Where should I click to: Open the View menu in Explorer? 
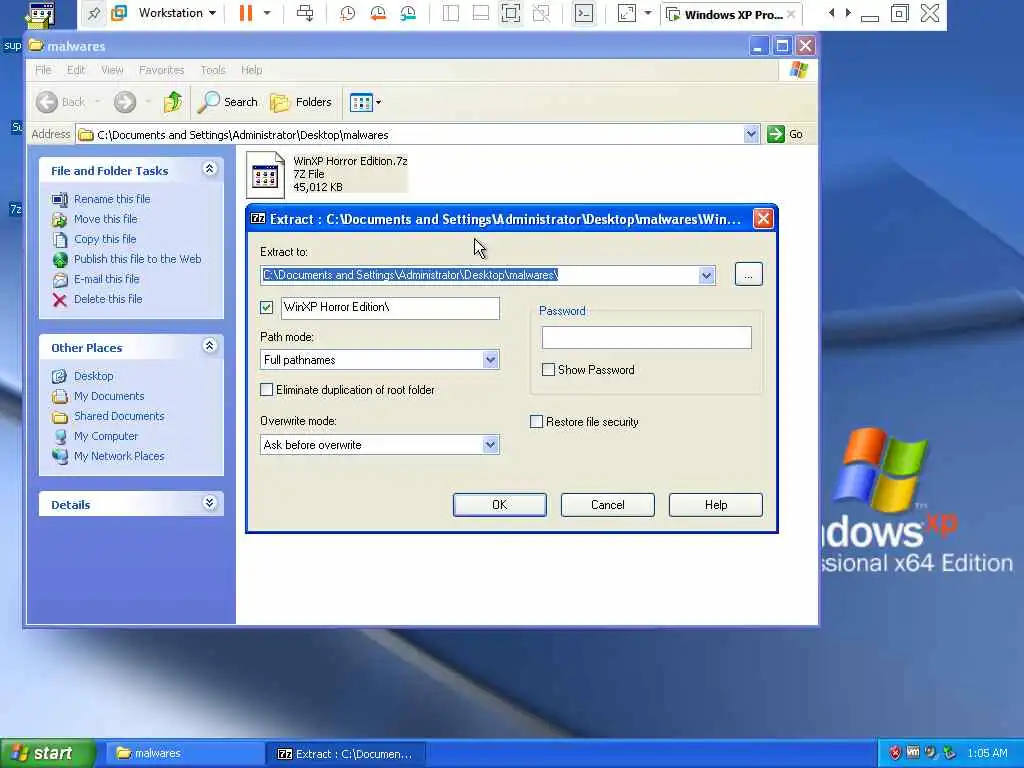[x=112, y=70]
